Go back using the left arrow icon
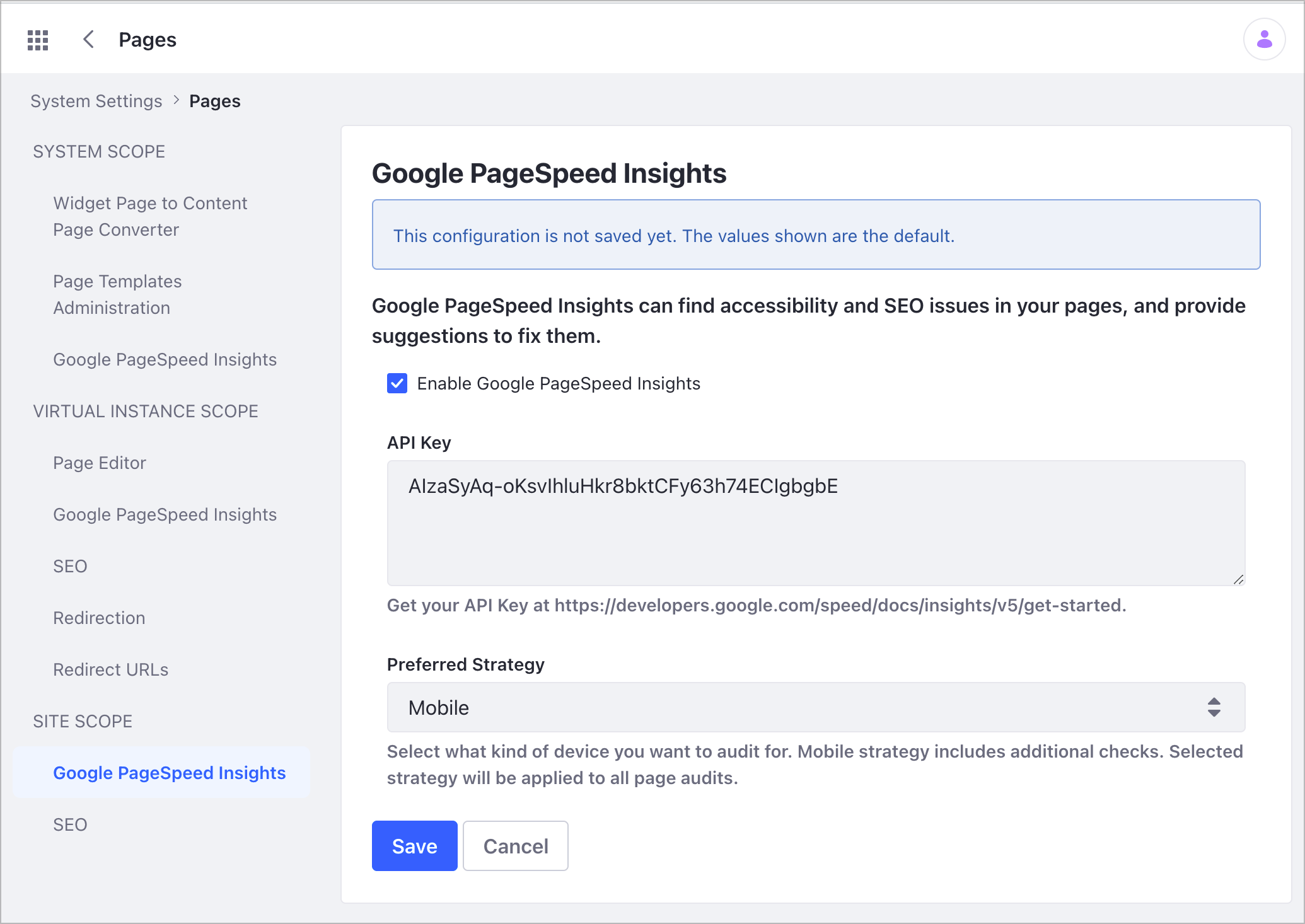 click(89, 39)
